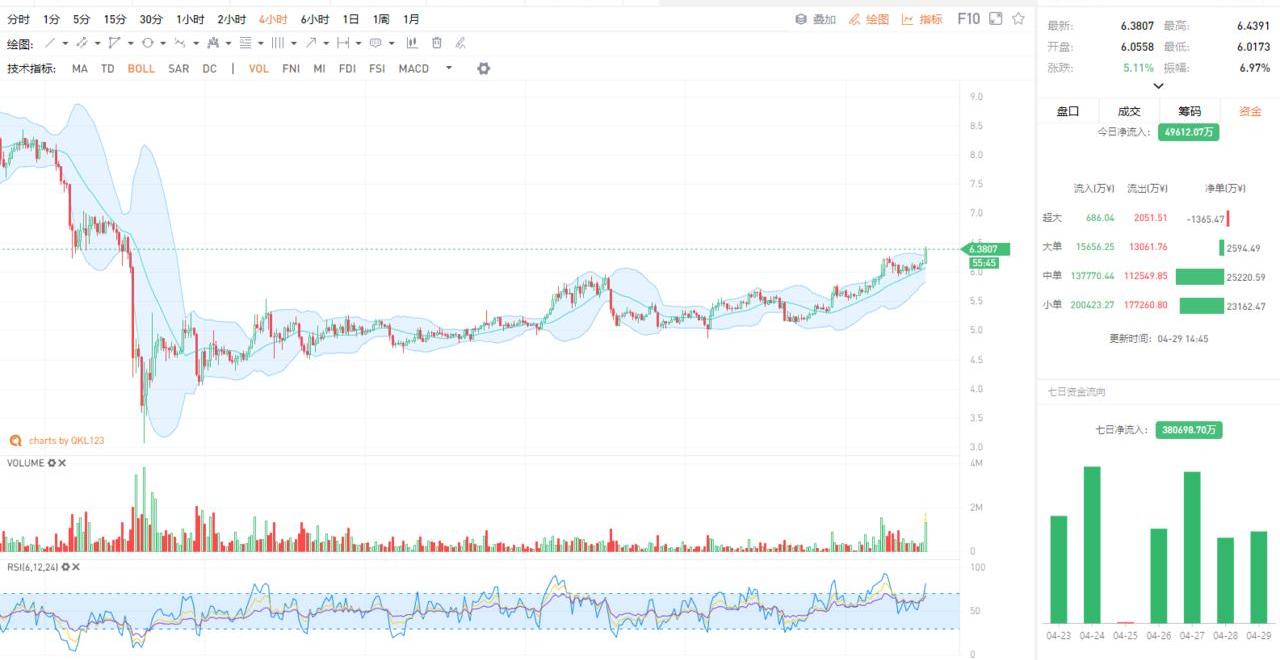The image size is (1280, 660).
Task: Enable the MACD indicator
Action: [x=413, y=68]
